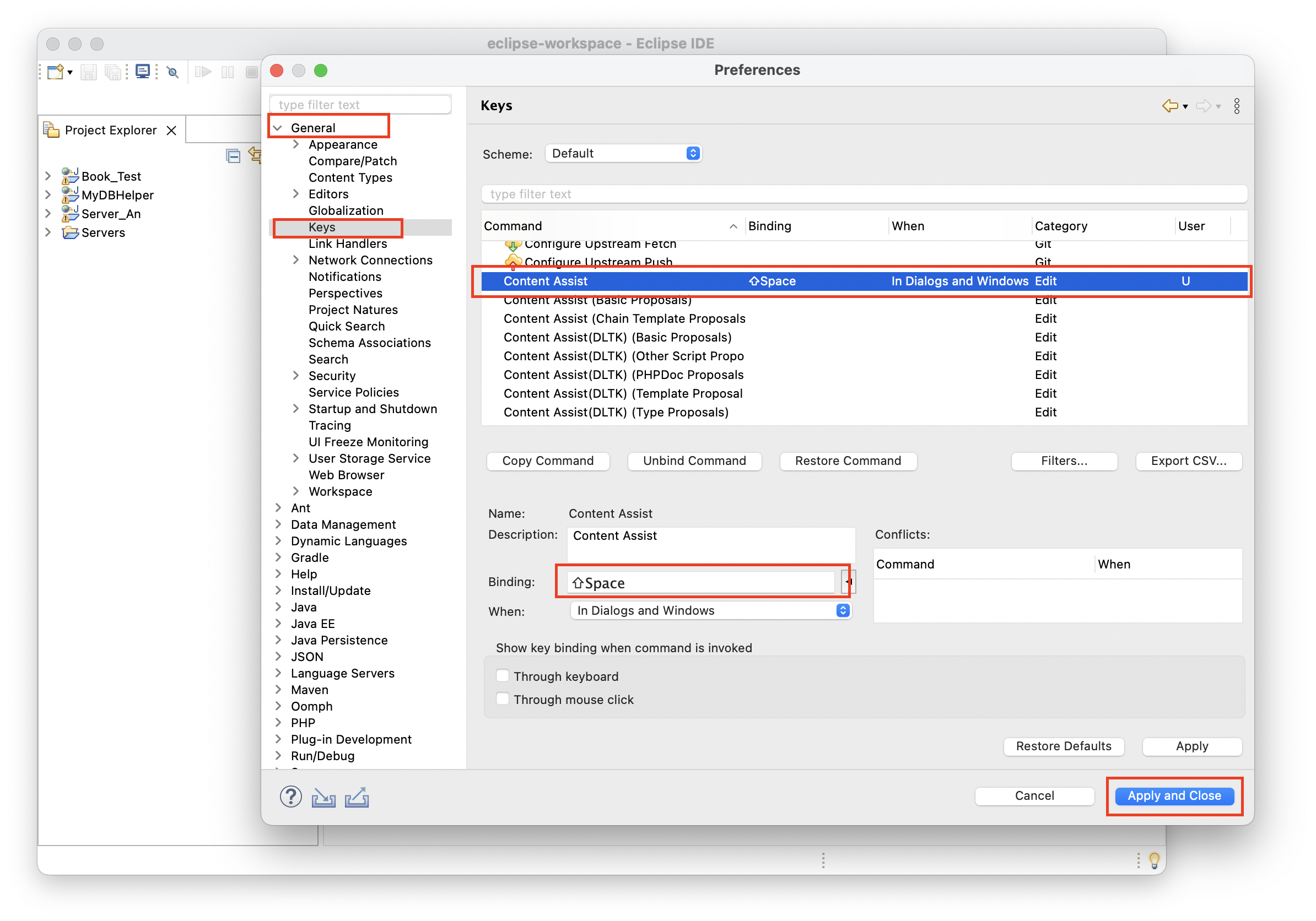
Task: Click the lightbulb tip icon in status bar
Action: (1154, 860)
